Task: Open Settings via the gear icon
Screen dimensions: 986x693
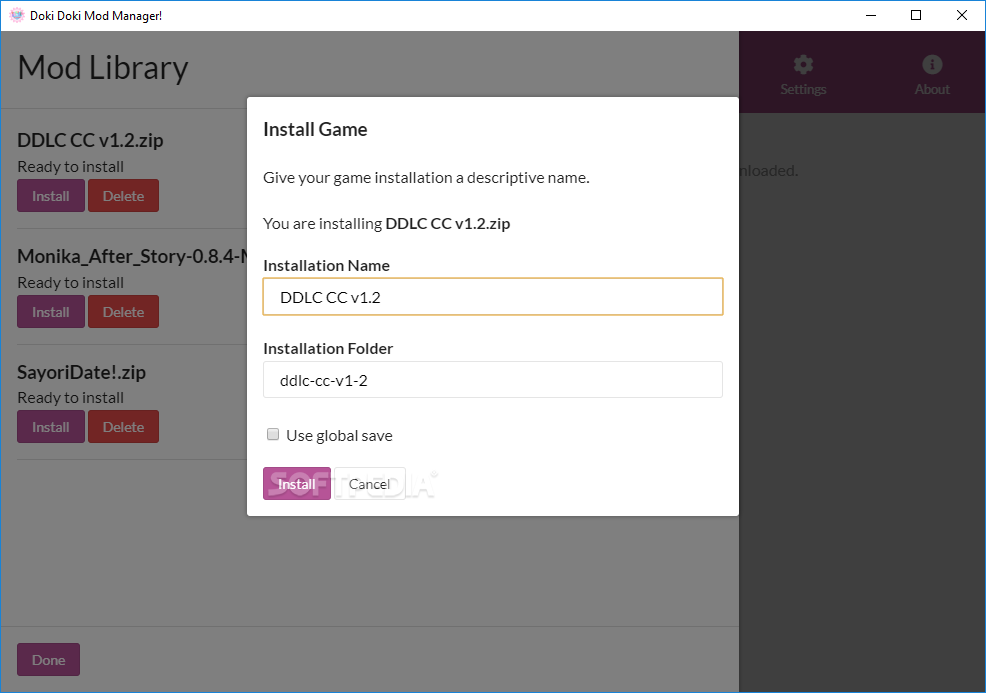Action: click(x=803, y=65)
